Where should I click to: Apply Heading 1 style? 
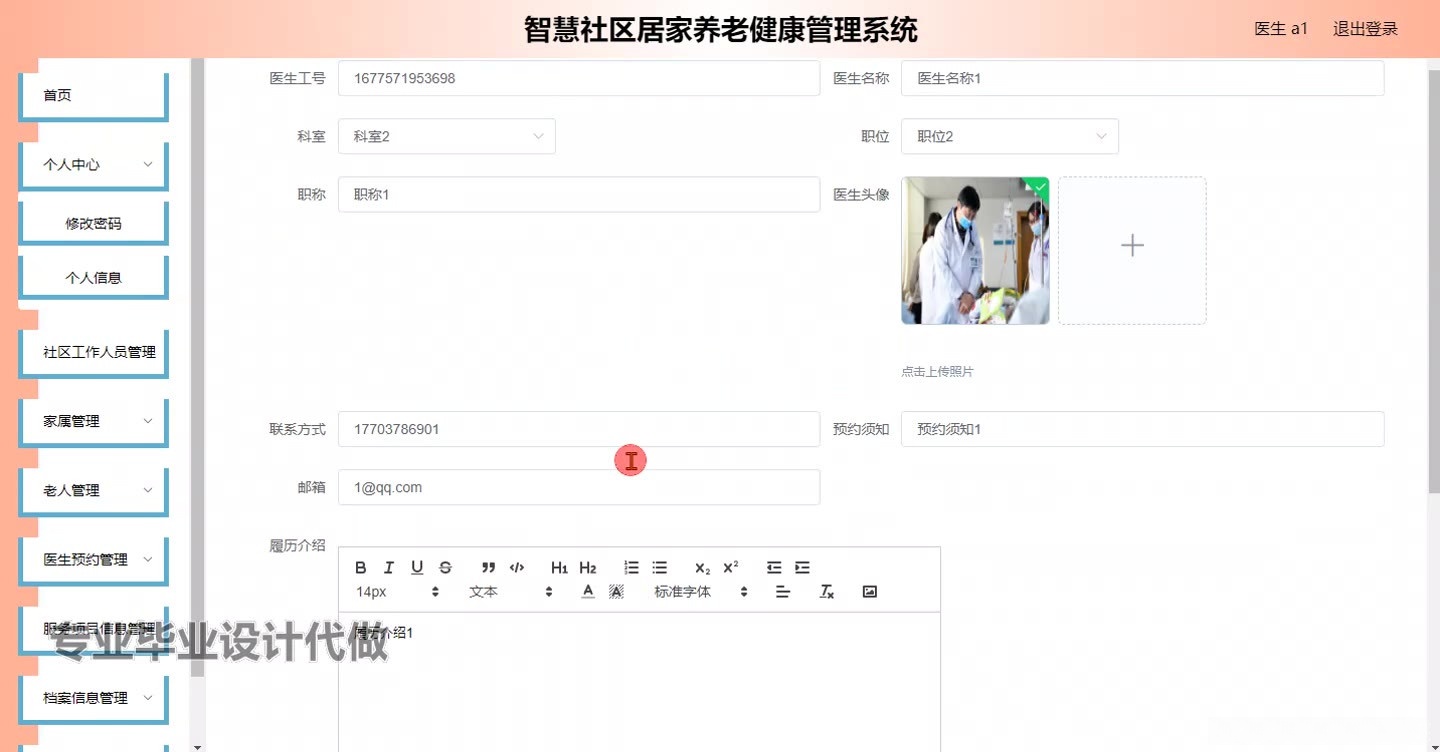pos(559,568)
